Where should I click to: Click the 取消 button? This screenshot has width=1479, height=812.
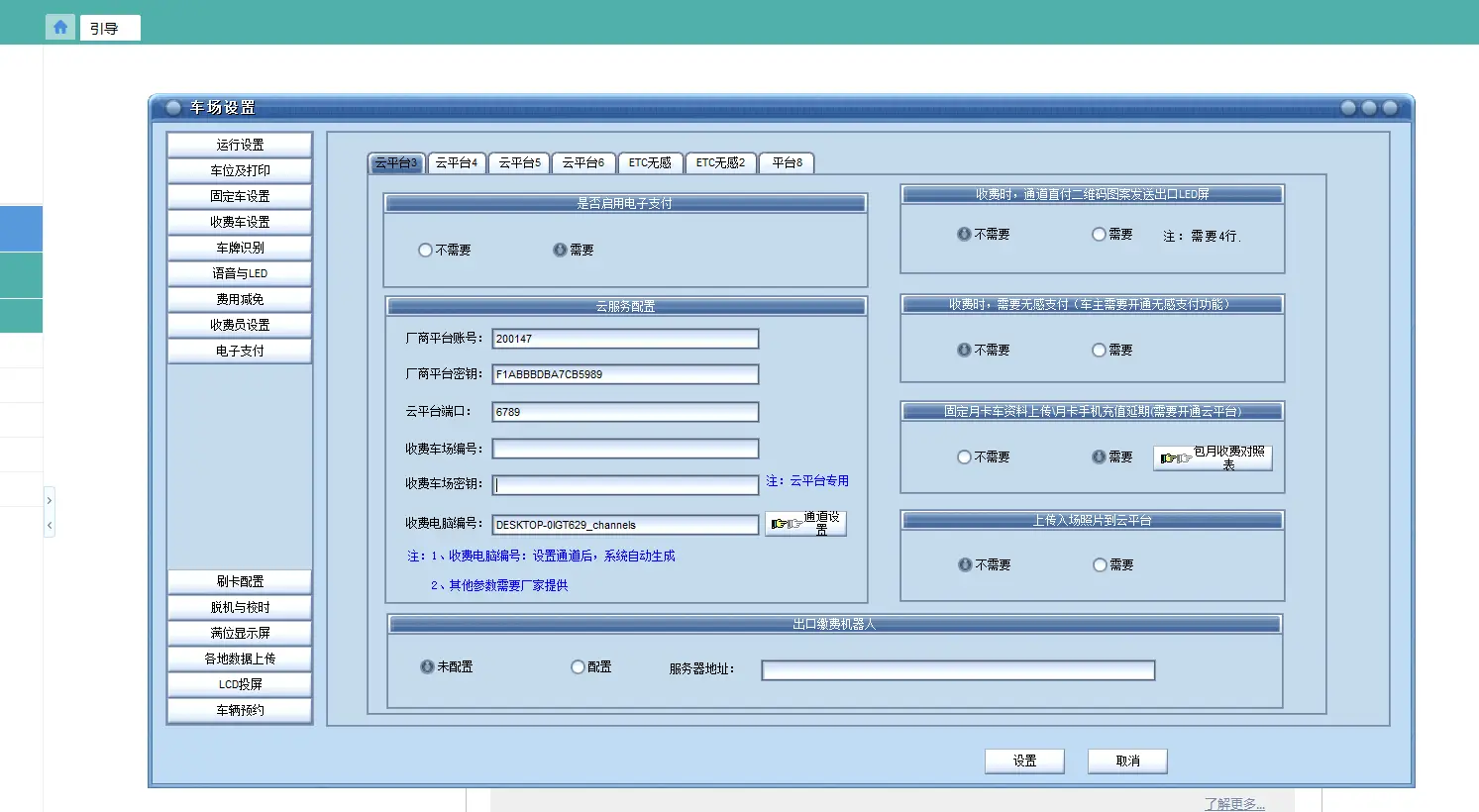tap(1127, 761)
